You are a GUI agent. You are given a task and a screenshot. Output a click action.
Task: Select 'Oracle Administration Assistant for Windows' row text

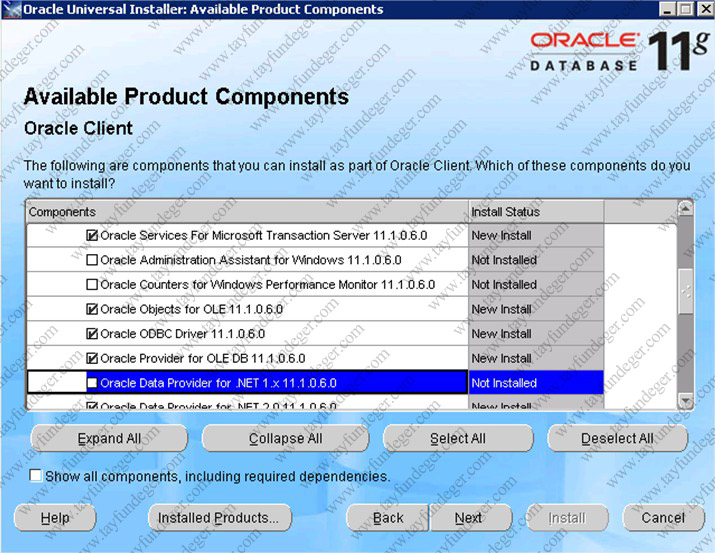point(251,260)
